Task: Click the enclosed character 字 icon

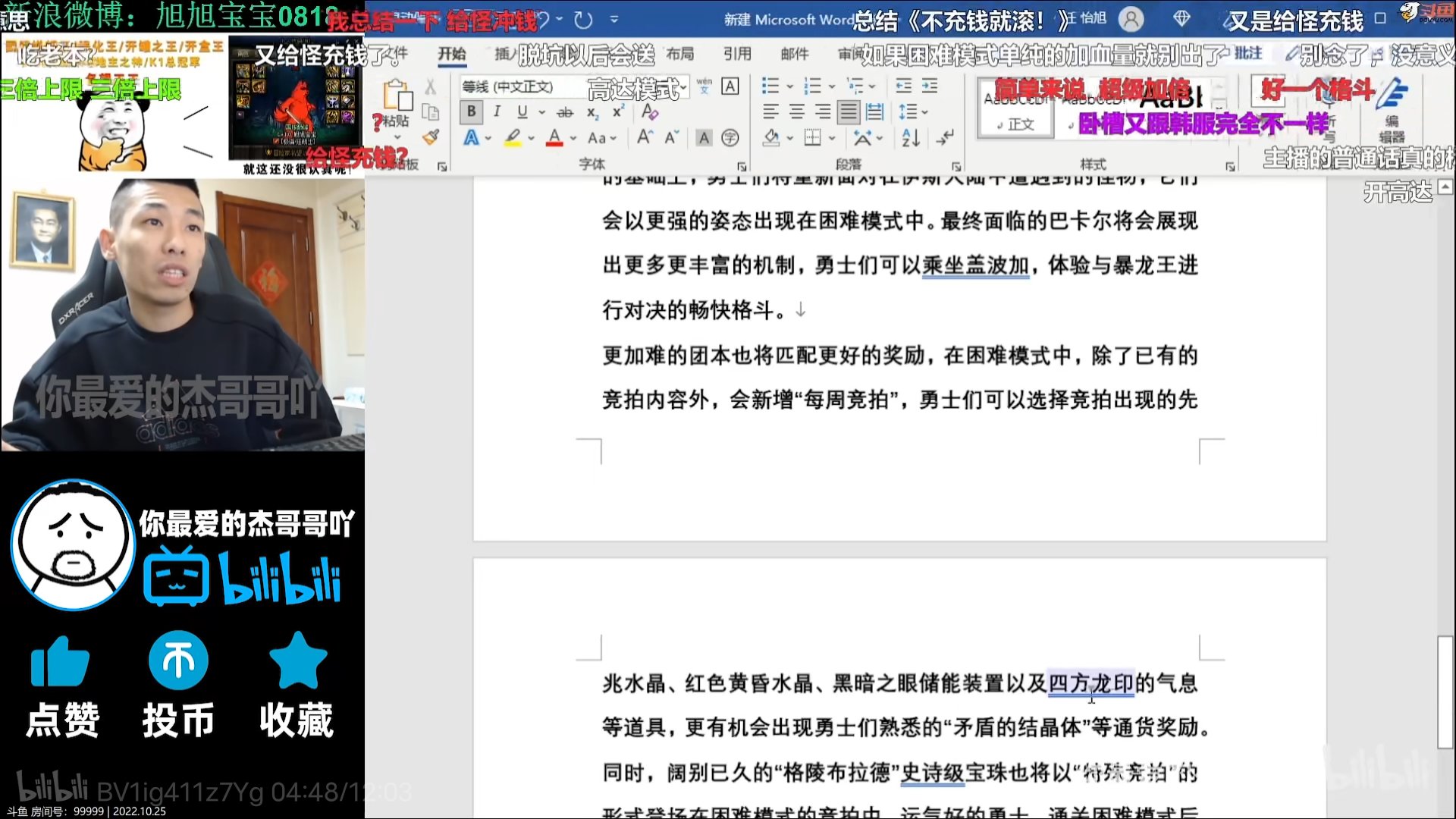Action: [730, 137]
